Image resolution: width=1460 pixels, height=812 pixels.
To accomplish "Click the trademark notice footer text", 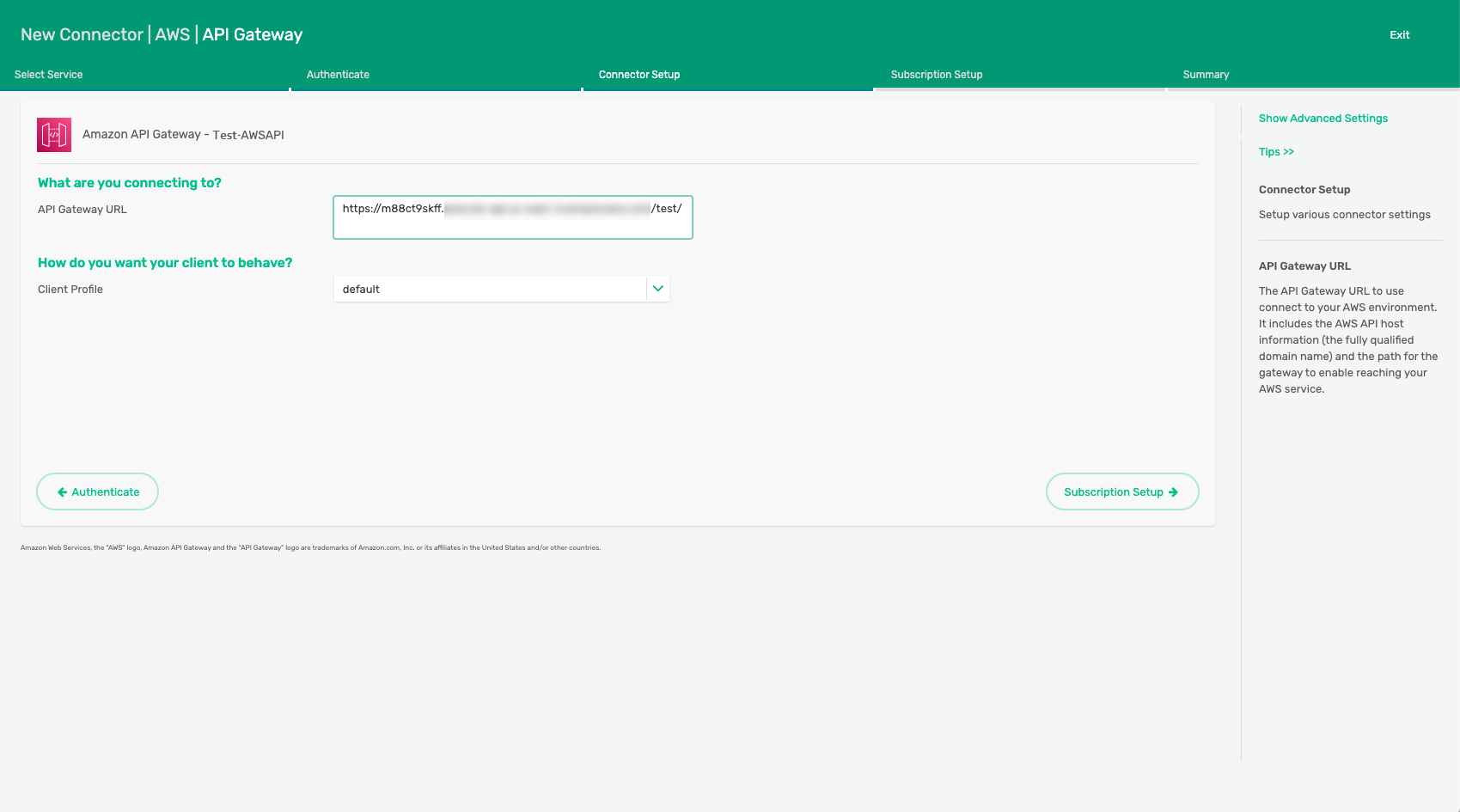I will [x=310, y=547].
